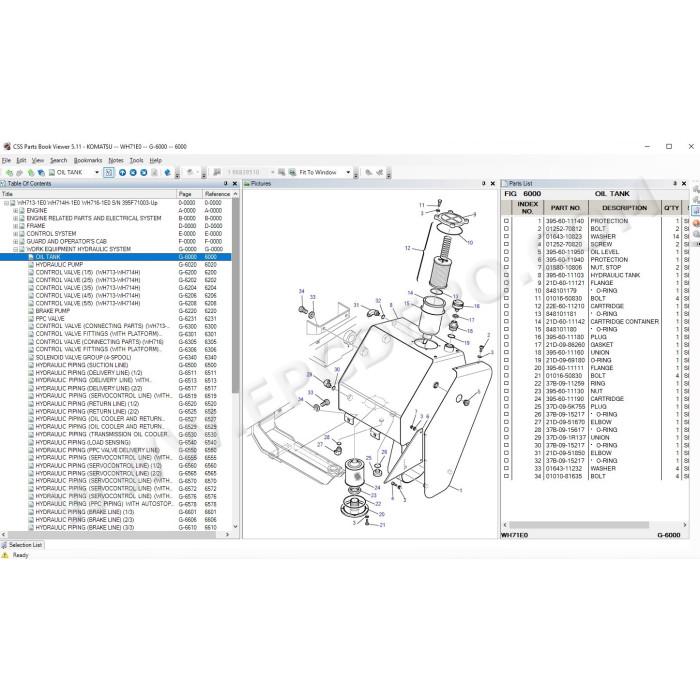Expand GUARD AND OPERATOR'S CAB node
The width and height of the screenshot is (700, 700).
pyautogui.click(x=15, y=242)
